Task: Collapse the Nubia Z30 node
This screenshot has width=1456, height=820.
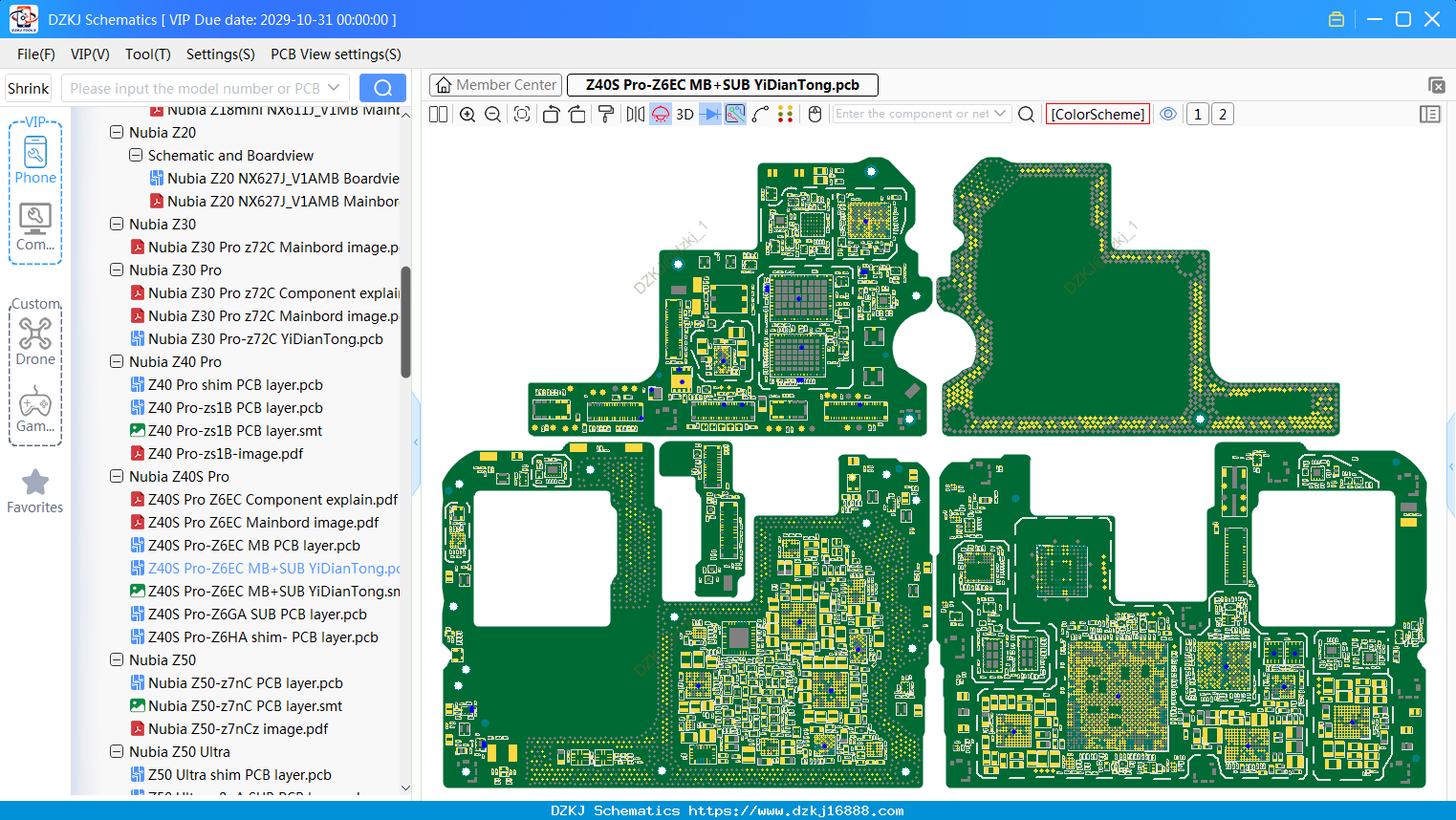Action: point(117,224)
